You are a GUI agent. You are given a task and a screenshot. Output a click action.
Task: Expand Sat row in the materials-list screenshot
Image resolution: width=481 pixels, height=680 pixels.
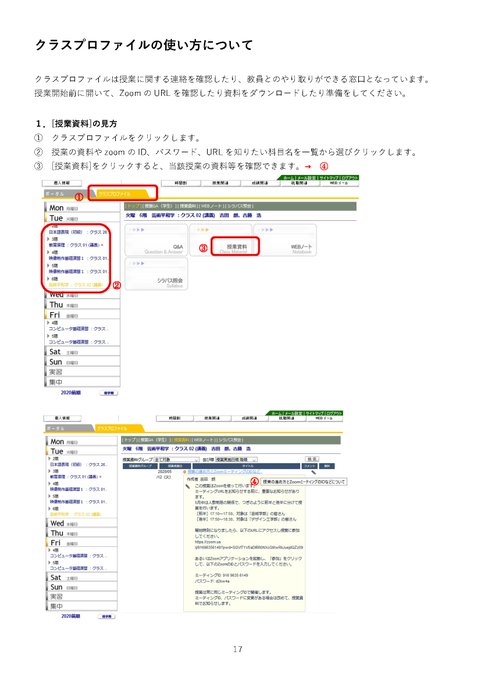tap(82, 578)
